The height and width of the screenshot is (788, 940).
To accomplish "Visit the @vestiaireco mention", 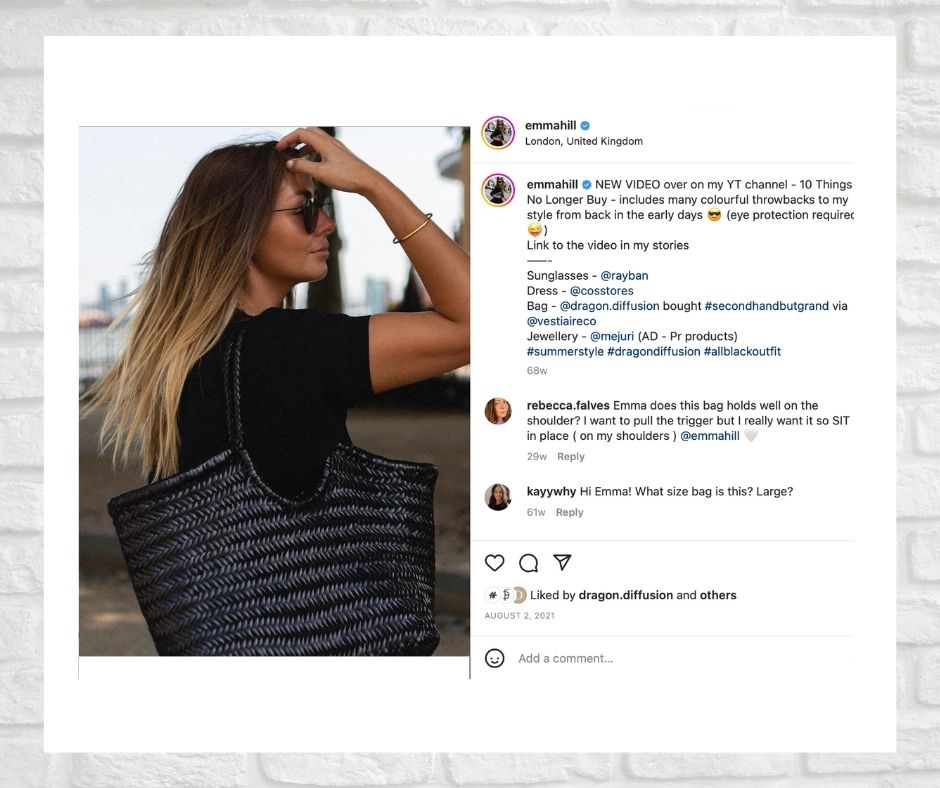I will pos(562,321).
